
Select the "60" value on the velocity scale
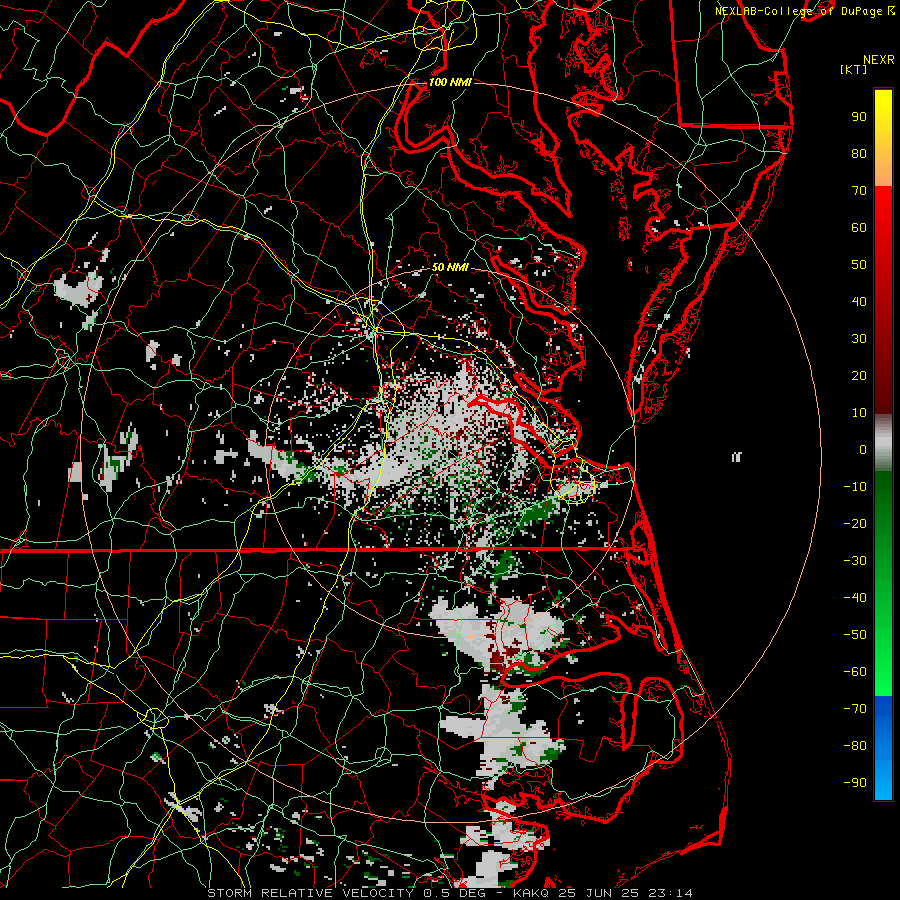[859, 228]
